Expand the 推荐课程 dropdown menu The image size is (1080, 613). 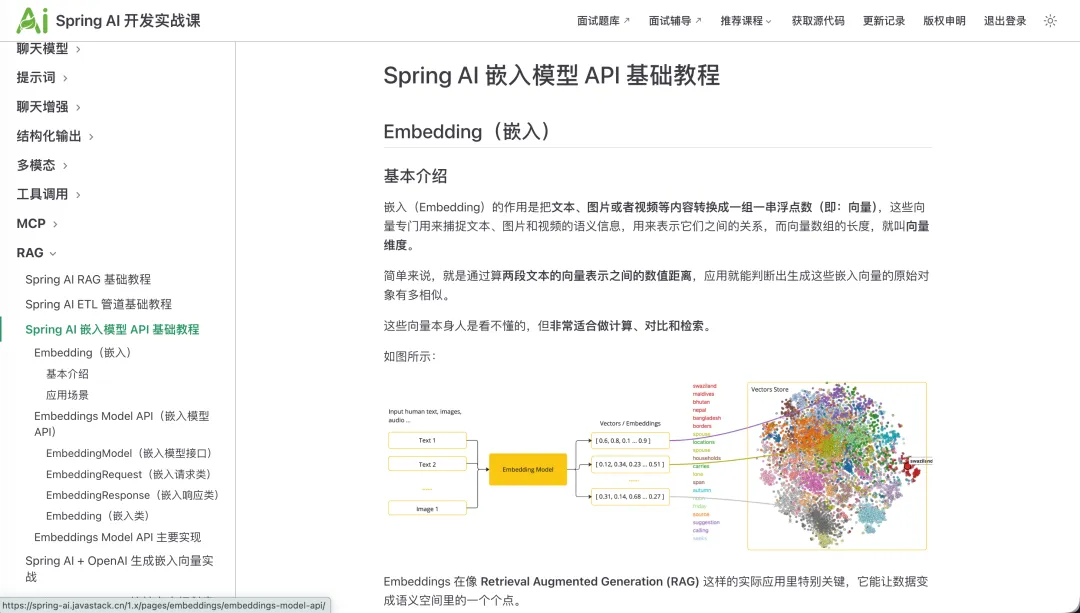pyautogui.click(x=746, y=21)
